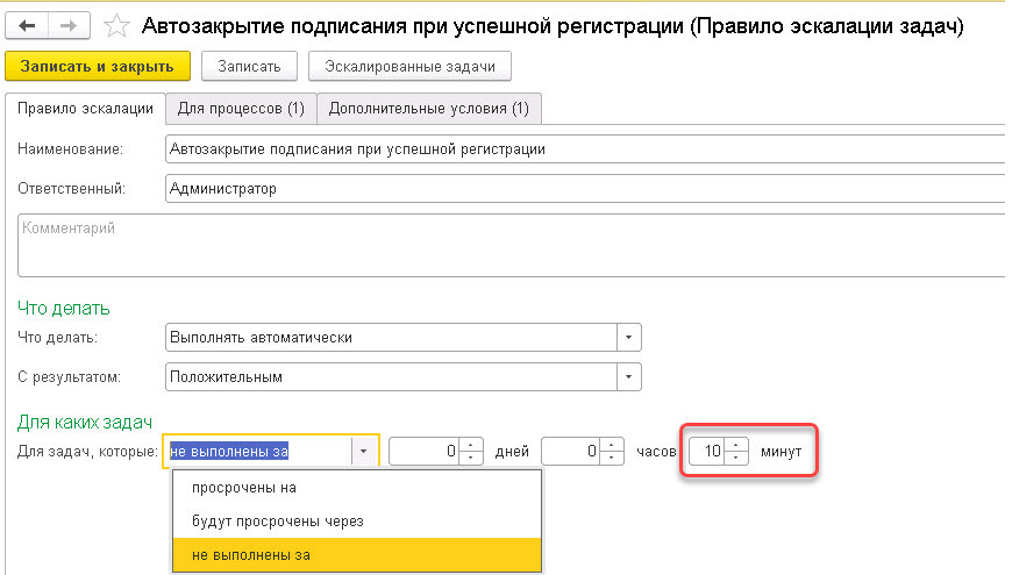Image resolution: width=1009 pixels, height=575 pixels.
Task: Click the 'Записать' button
Action: pos(249,67)
